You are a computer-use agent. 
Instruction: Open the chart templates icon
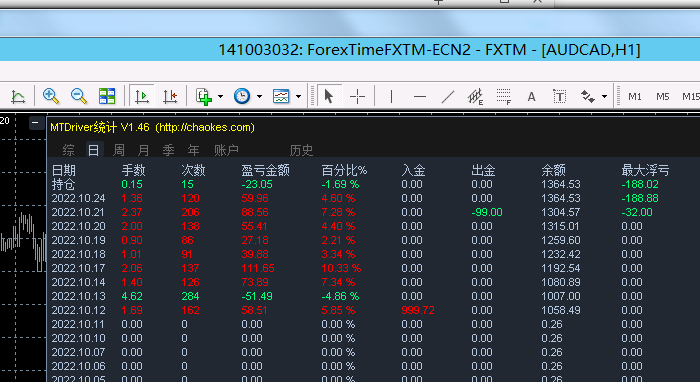pos(281,96)
